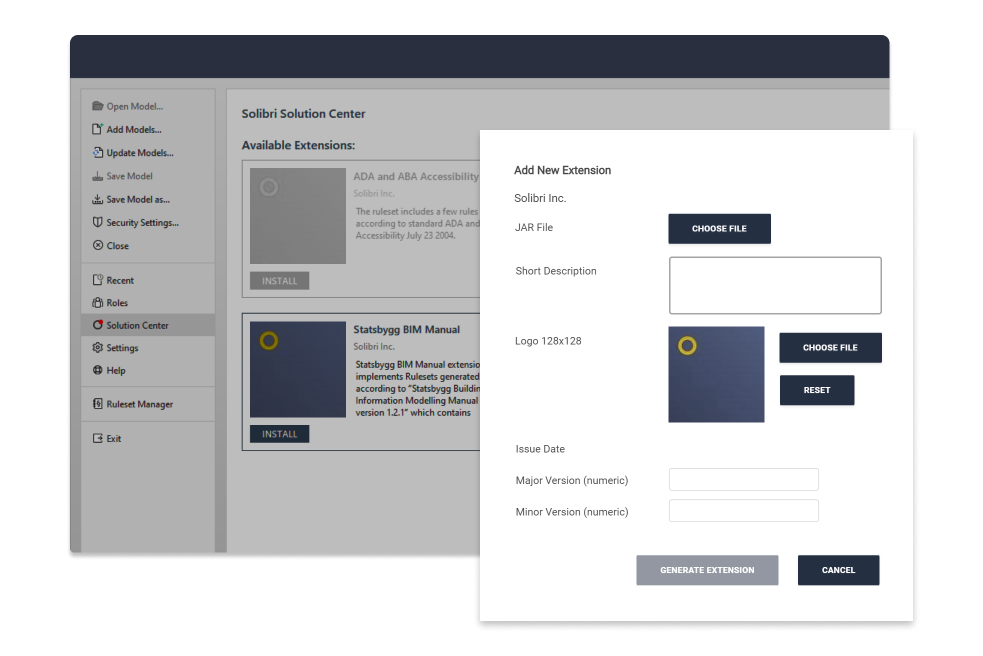
Task: Click the Roles icon in the sidebar
Action: 98,303
